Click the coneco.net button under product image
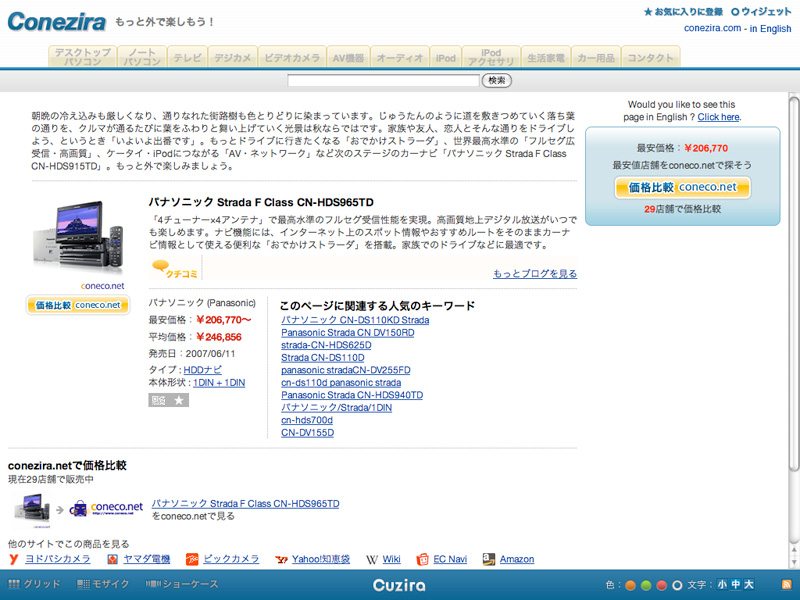 tap(78, 305)
